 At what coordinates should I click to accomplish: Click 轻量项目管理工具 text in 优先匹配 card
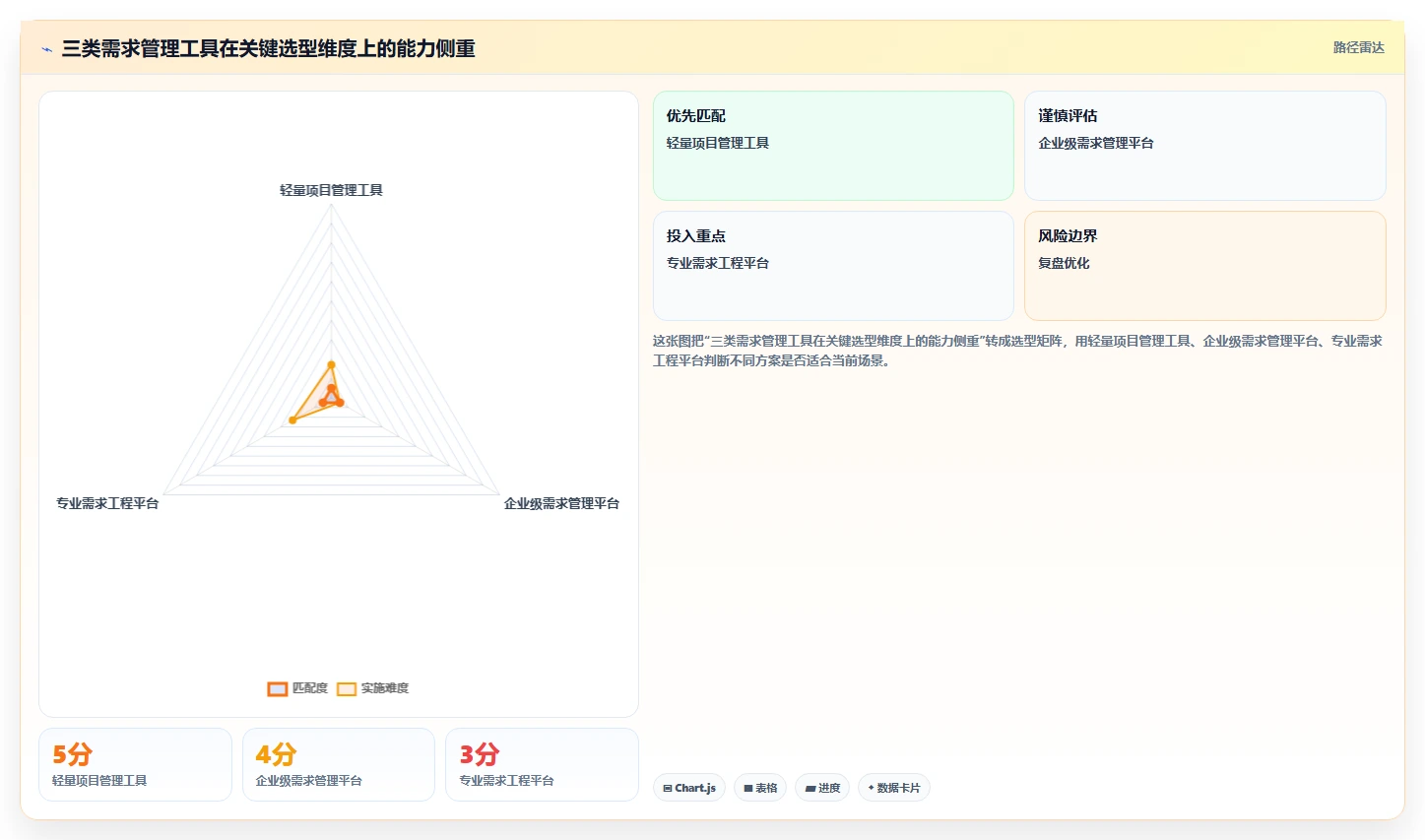(x=718, y=143)
